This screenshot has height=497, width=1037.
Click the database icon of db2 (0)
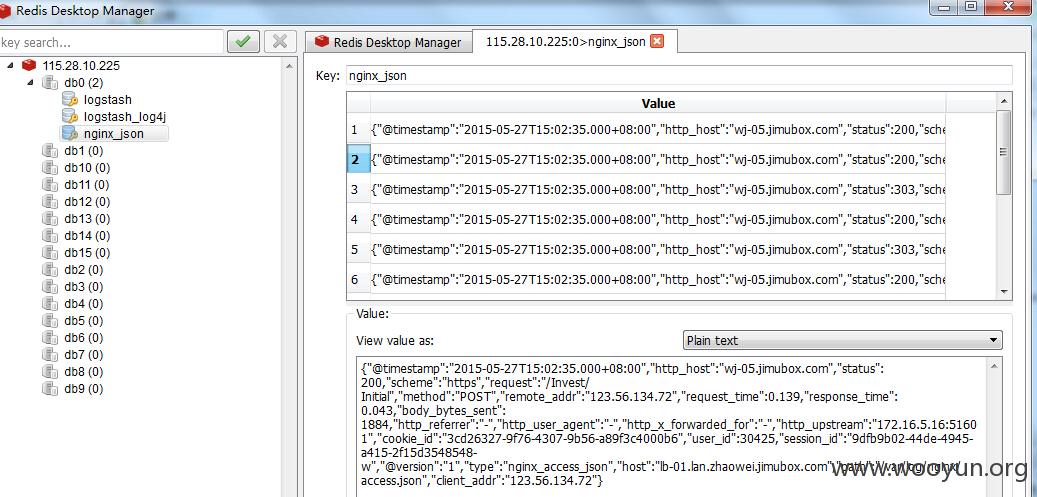[x=50, y=270]
